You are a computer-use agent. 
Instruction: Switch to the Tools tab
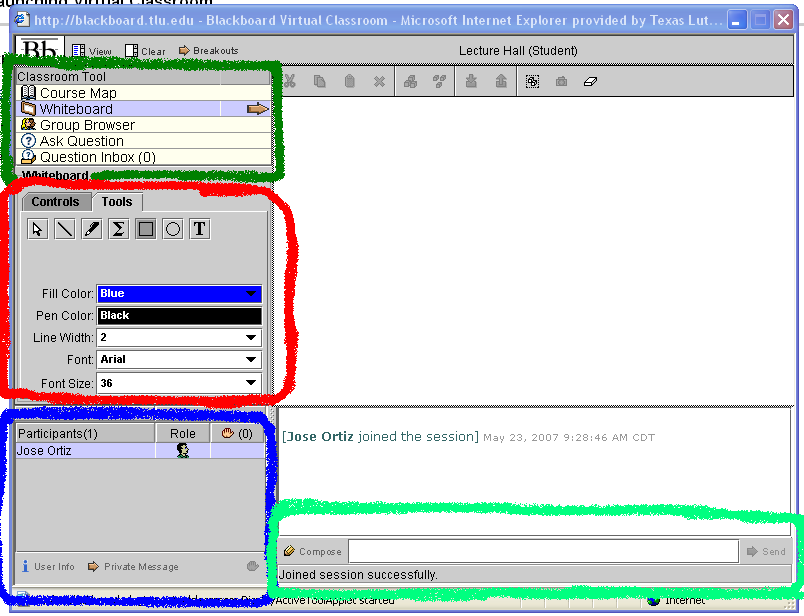tap(117, 202)
